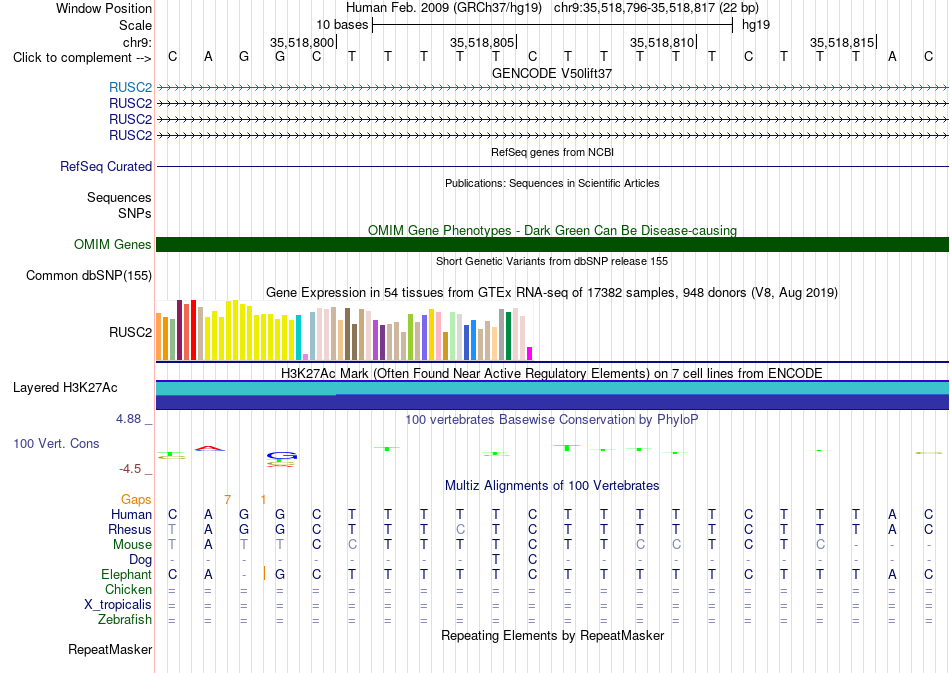Click the Multiz Alignments of 100 Vertebrates title

552,486
